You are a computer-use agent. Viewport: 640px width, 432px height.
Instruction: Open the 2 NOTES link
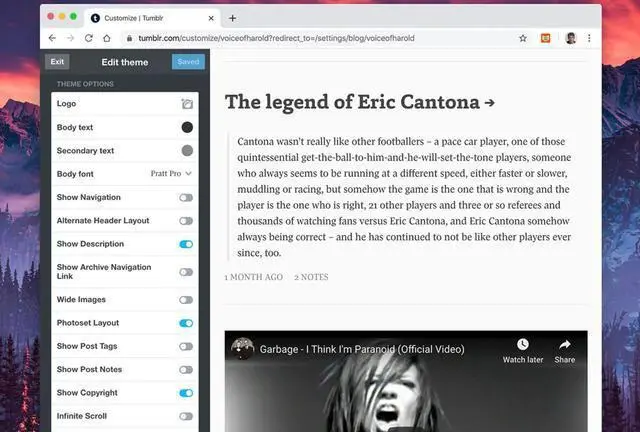(311, 277)
